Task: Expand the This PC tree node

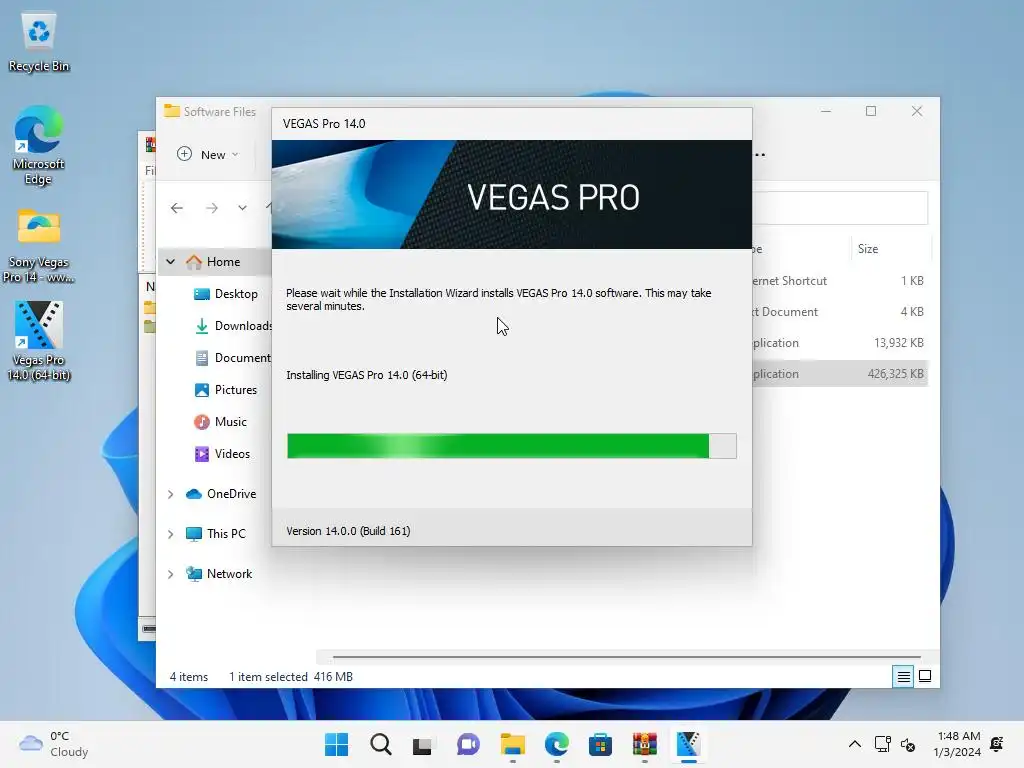Action: pos(170,534)
